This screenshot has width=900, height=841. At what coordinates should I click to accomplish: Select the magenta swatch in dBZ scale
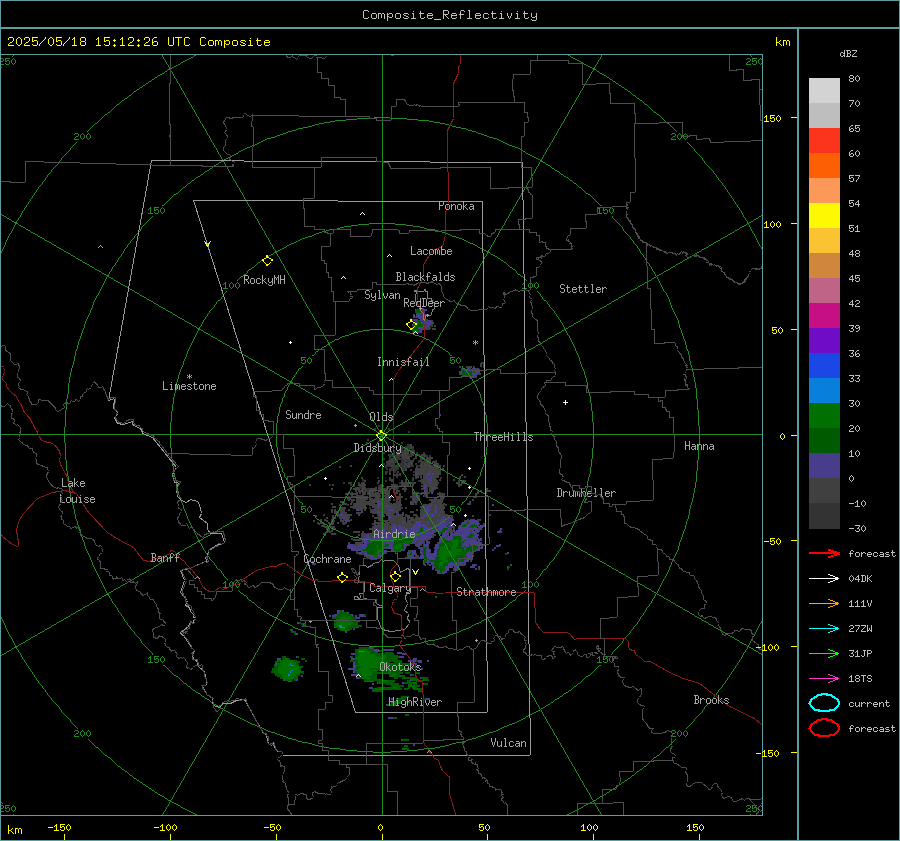pyautogui.click(x=824, y=316)
